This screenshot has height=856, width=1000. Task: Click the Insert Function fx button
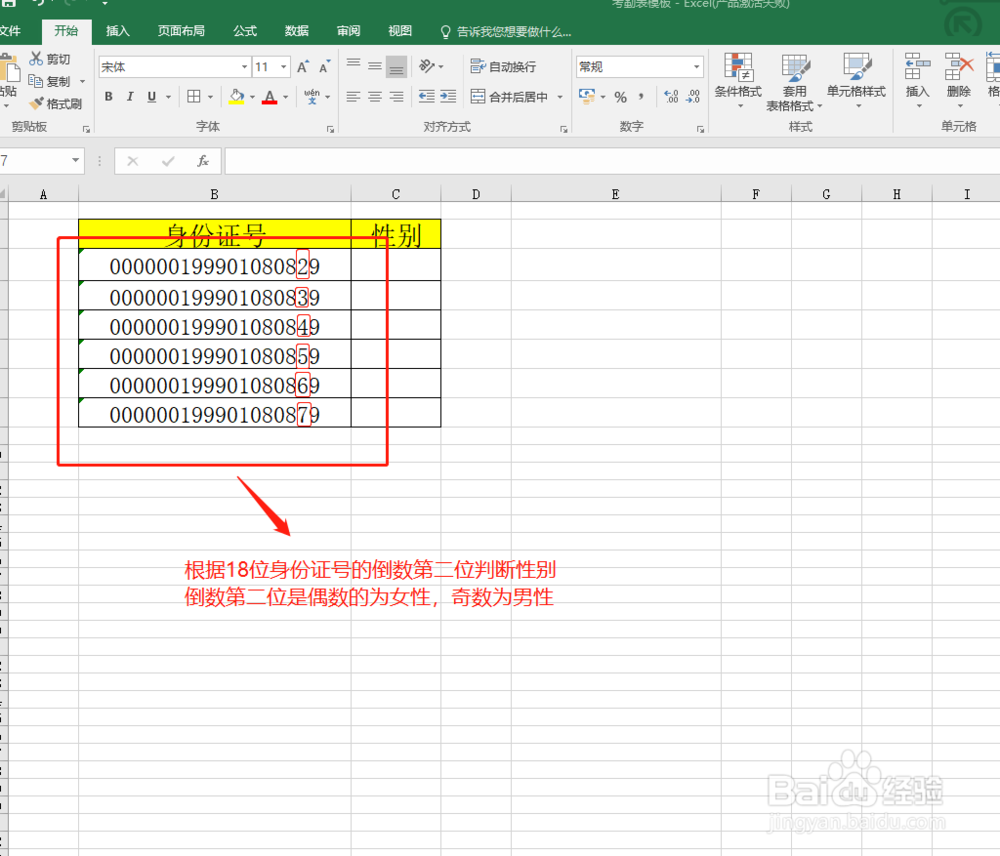click(203, 161)
